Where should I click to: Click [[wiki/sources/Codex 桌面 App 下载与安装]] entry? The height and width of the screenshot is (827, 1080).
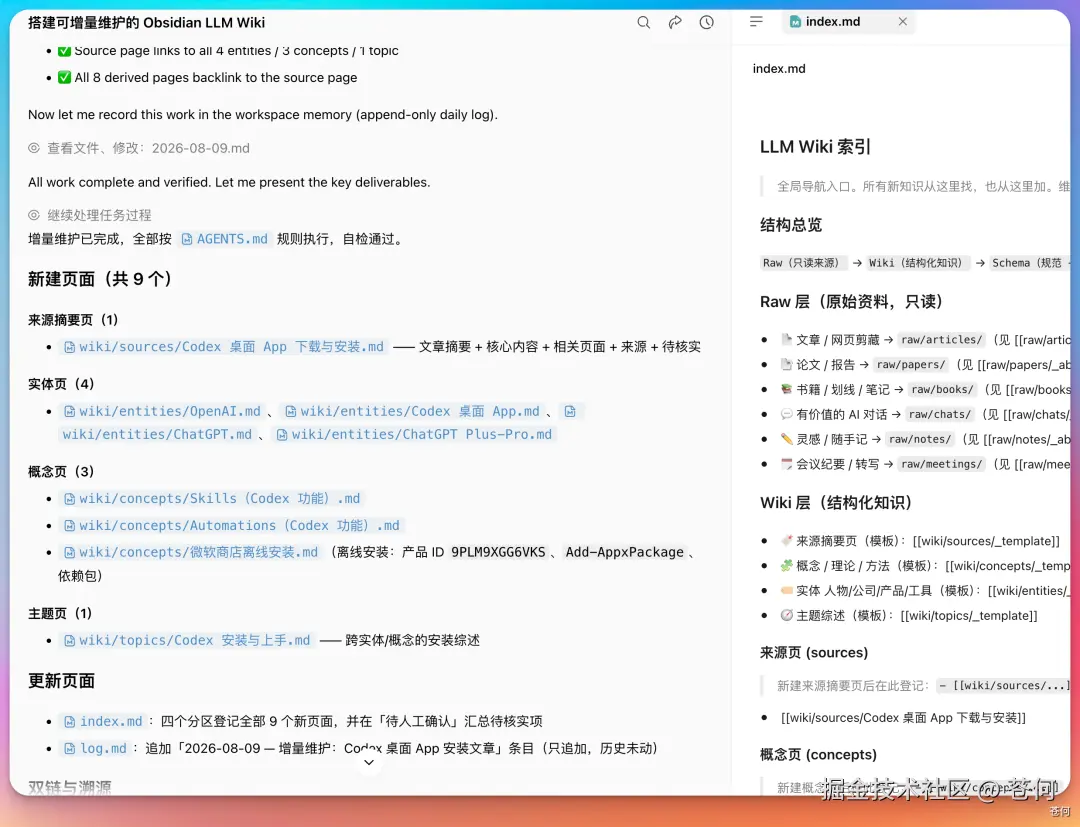coord(903,718)
